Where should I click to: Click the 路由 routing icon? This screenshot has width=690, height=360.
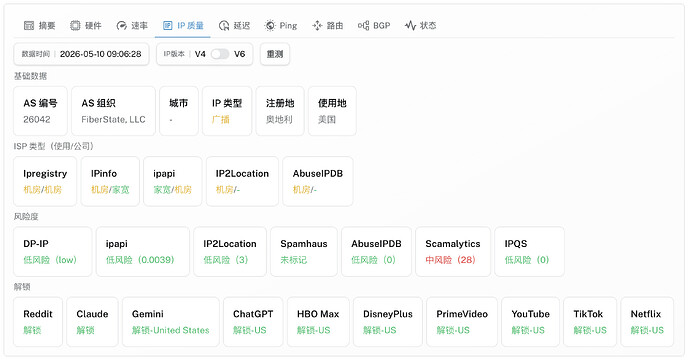click(317, 26)
